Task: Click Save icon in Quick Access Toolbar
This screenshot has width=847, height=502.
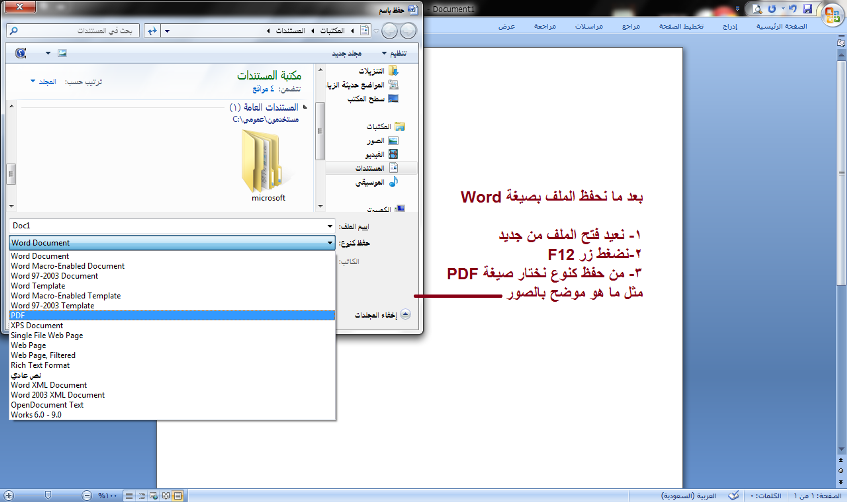Action: click(x=808, y=9)
